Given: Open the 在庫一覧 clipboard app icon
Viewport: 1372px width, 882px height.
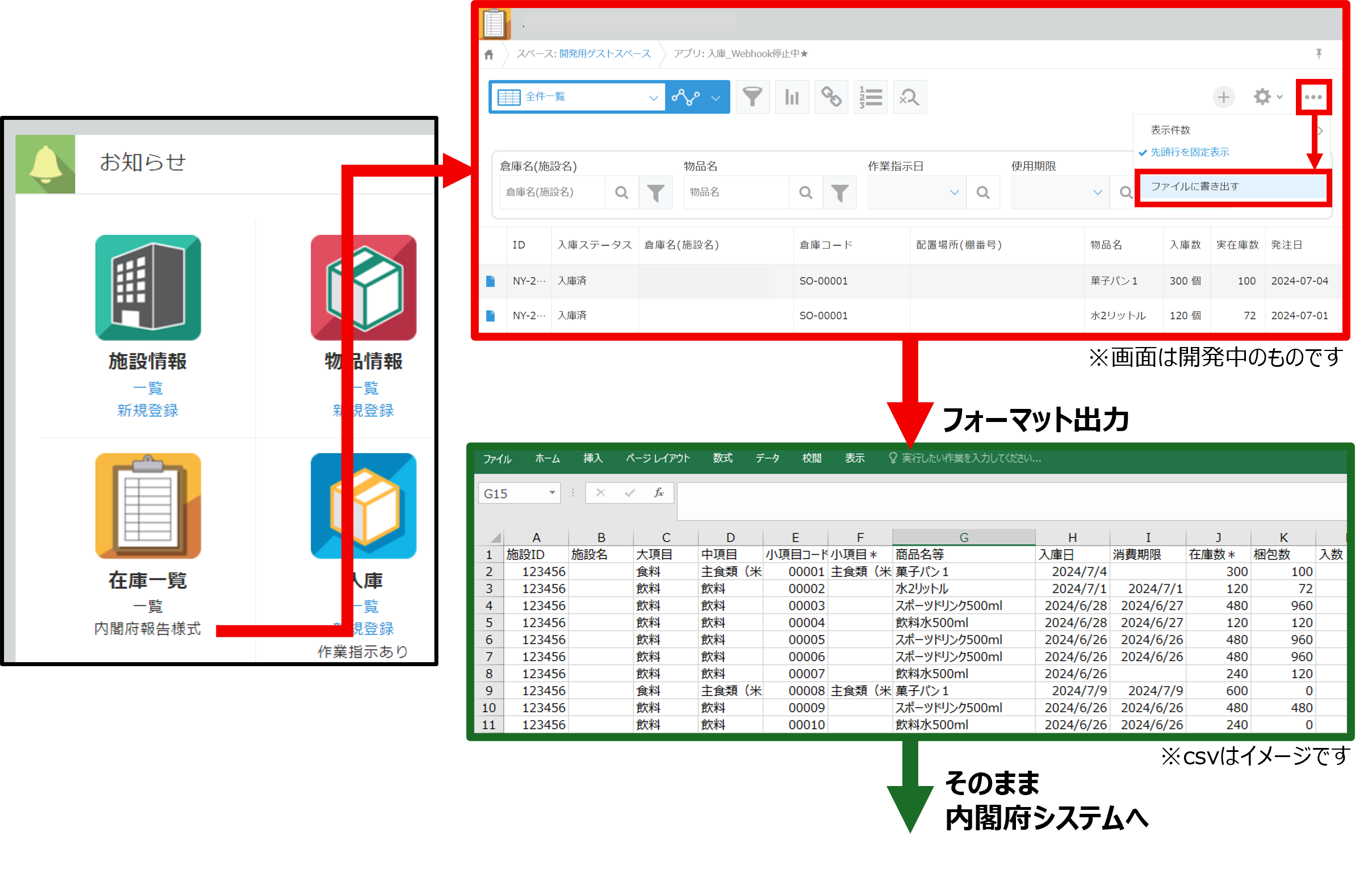Looking at the screenshot, I should tap(148, 505).
